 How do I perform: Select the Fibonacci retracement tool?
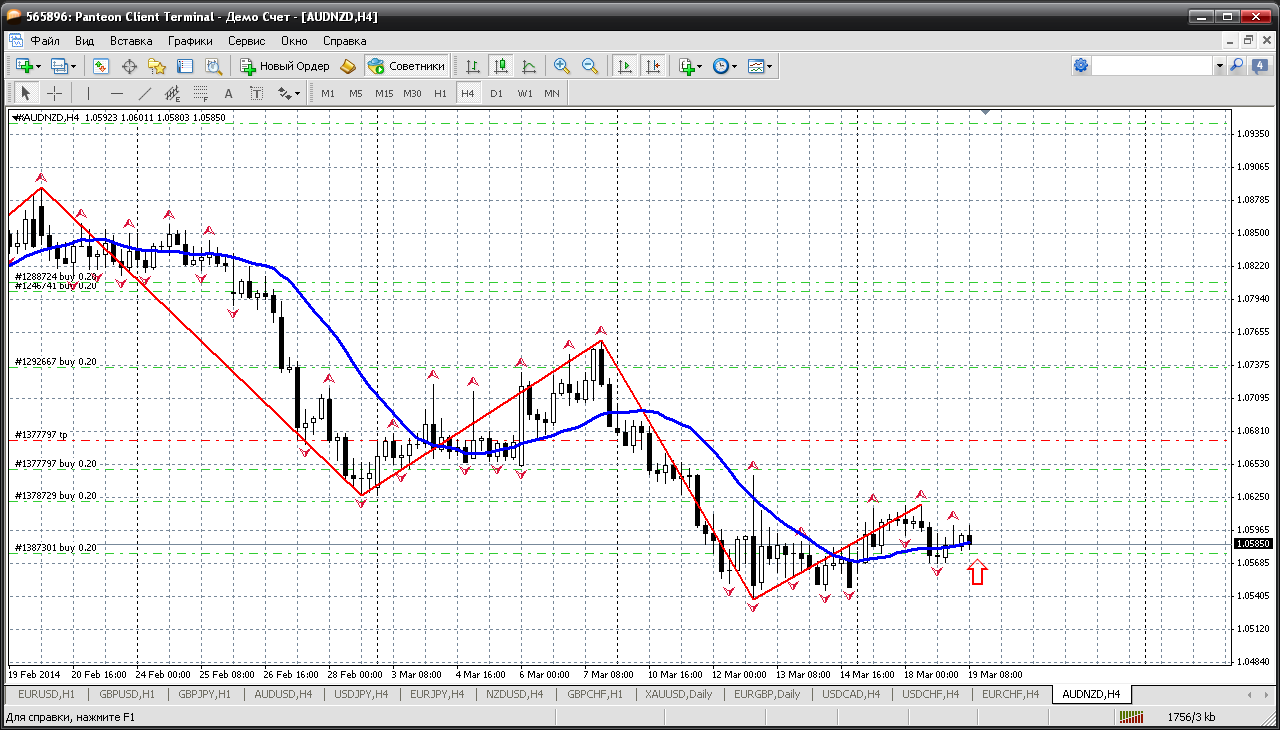pyautogui.click(x=200, y=93)
